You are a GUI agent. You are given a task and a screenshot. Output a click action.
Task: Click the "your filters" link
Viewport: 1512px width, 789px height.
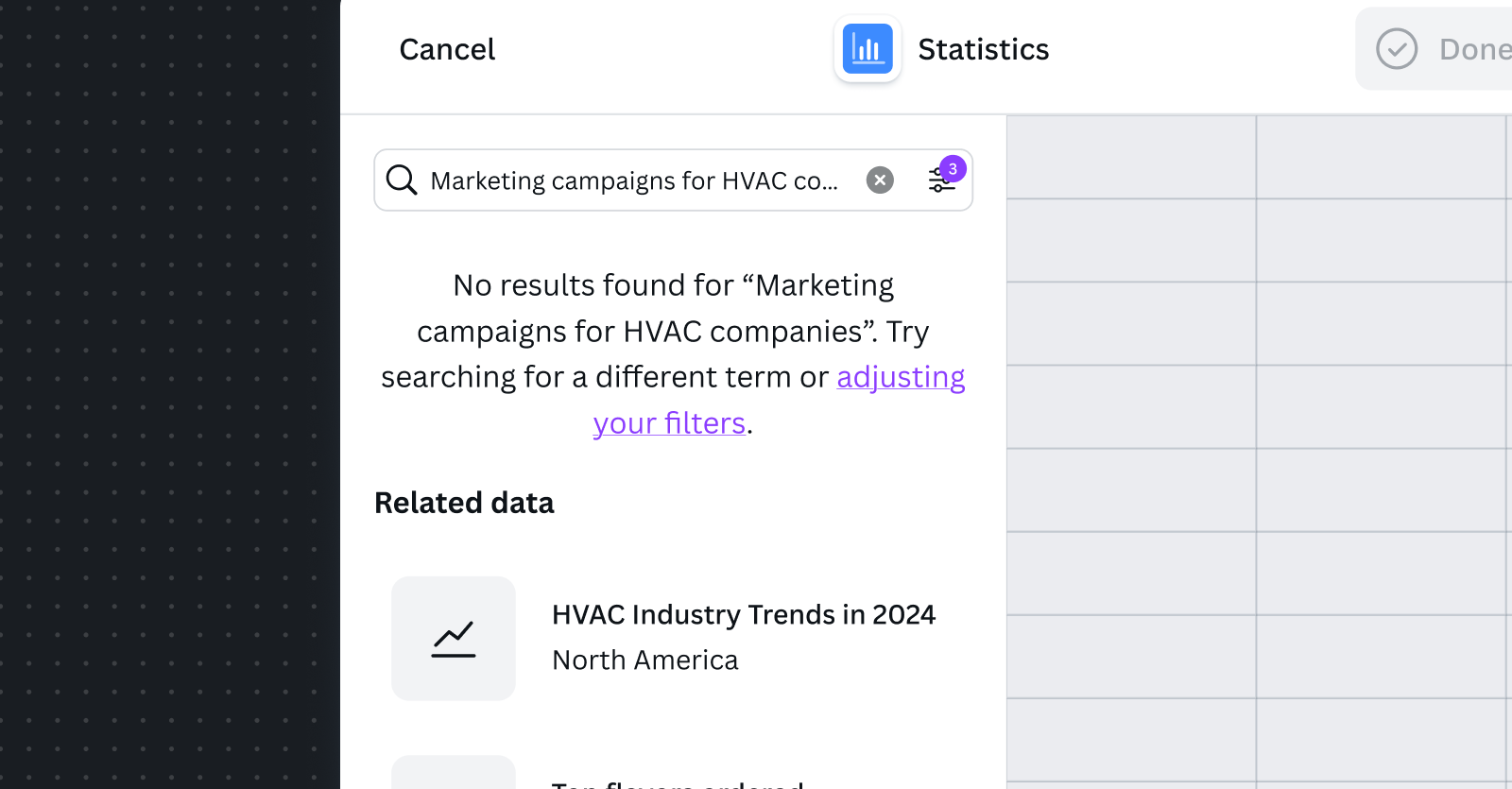click(669, 423)
